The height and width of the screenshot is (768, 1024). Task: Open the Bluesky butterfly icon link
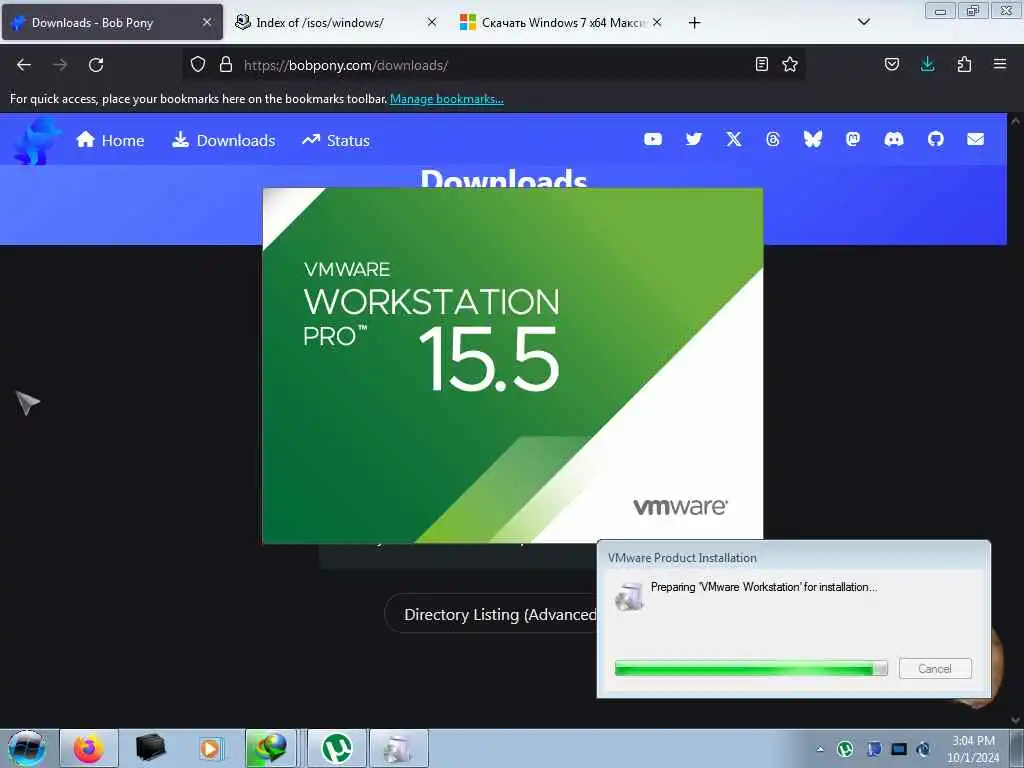[813, 139]
